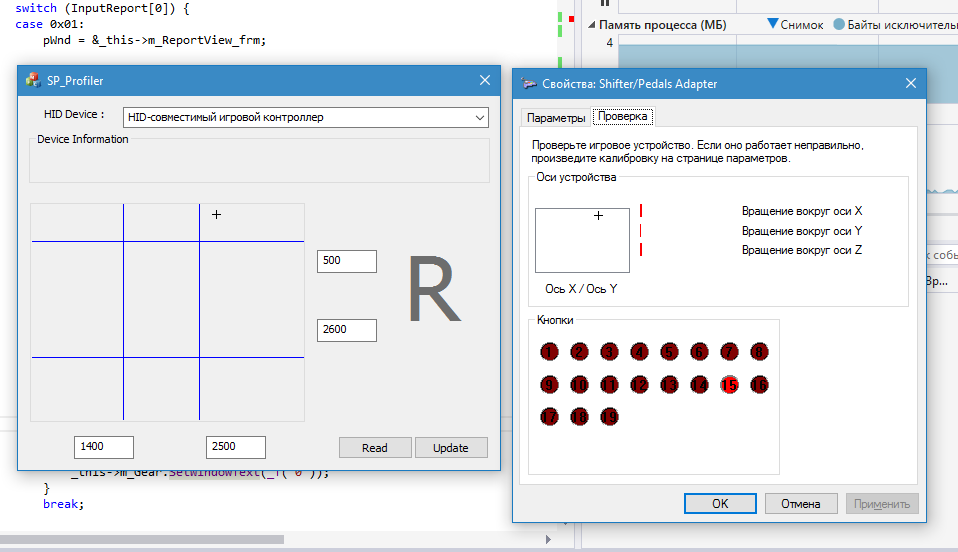
Task: Click button indicator number 1
Action: point(548,351)
